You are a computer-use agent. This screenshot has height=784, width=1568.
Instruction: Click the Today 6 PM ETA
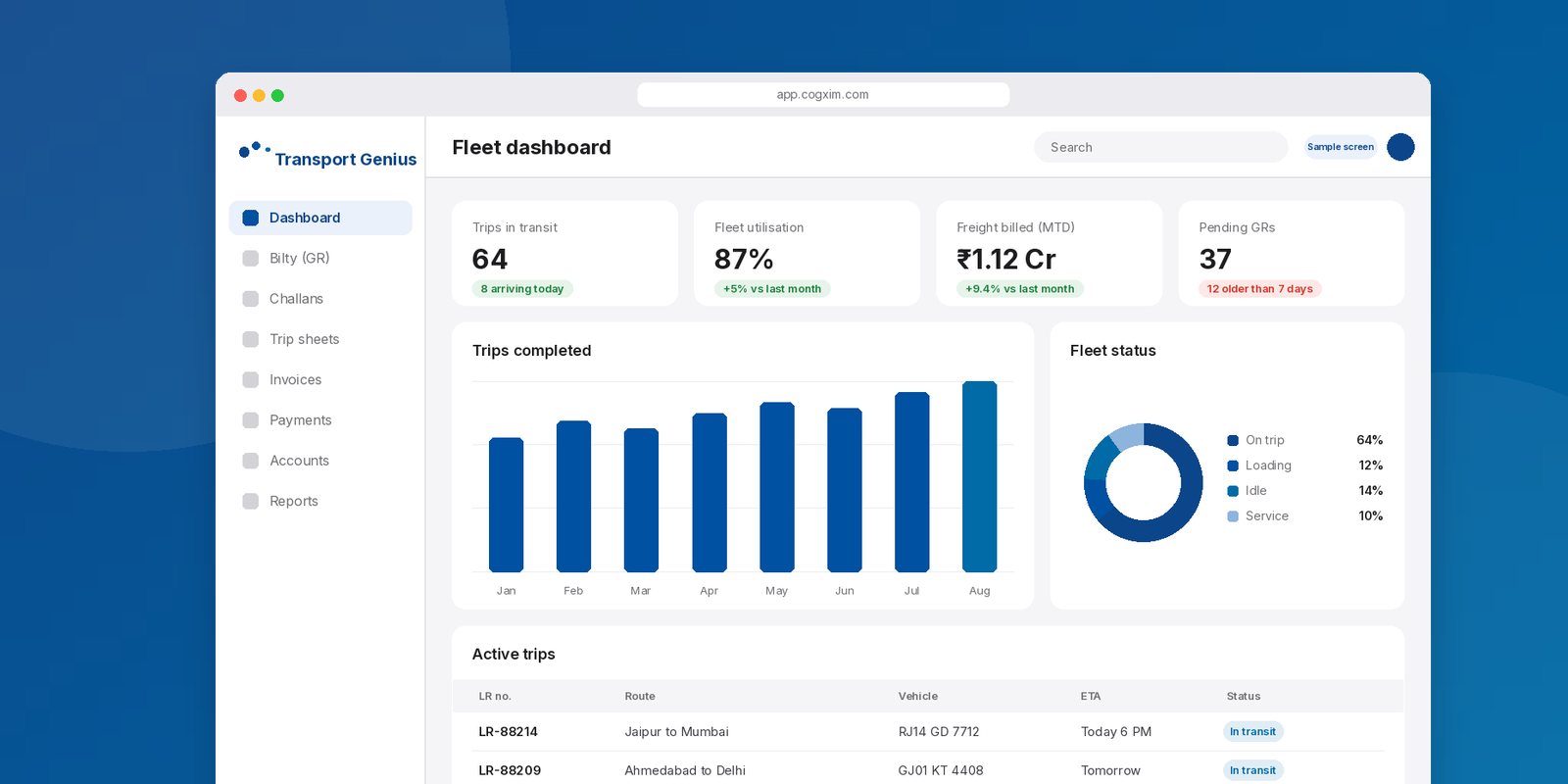tap(1116, 731)
